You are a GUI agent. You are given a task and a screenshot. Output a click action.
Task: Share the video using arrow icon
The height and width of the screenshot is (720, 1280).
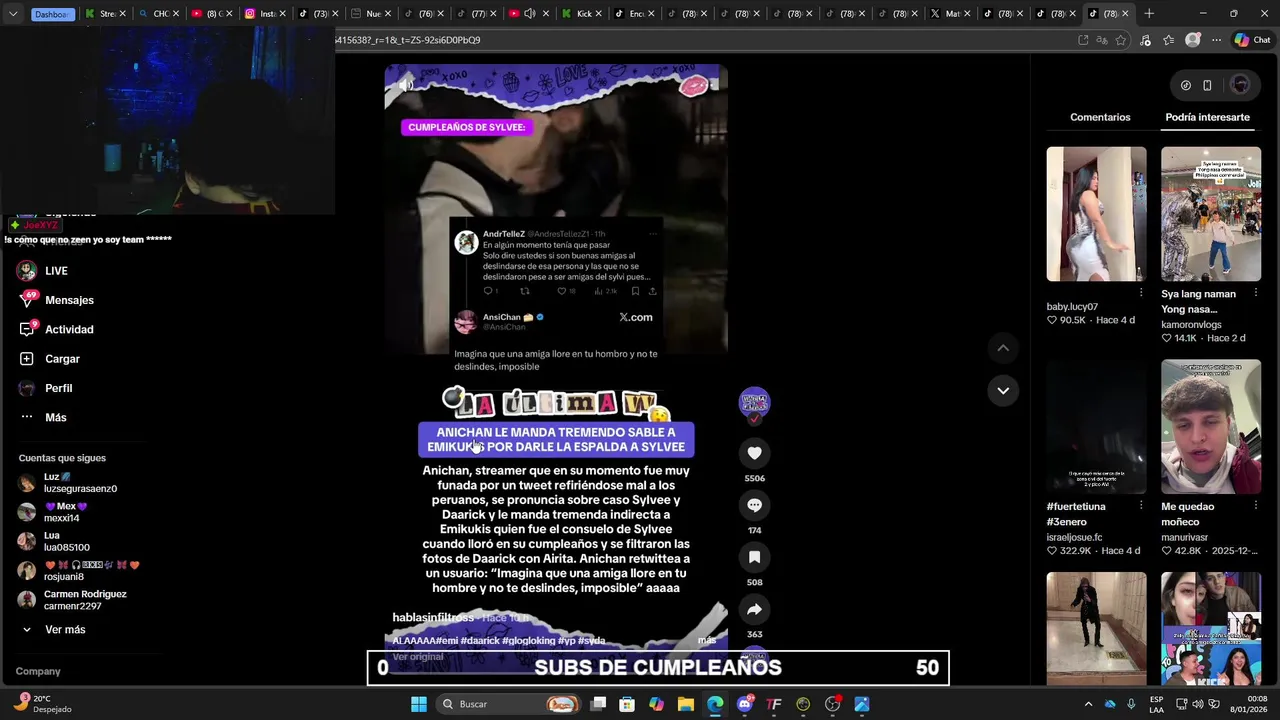[x=754, y=609]
